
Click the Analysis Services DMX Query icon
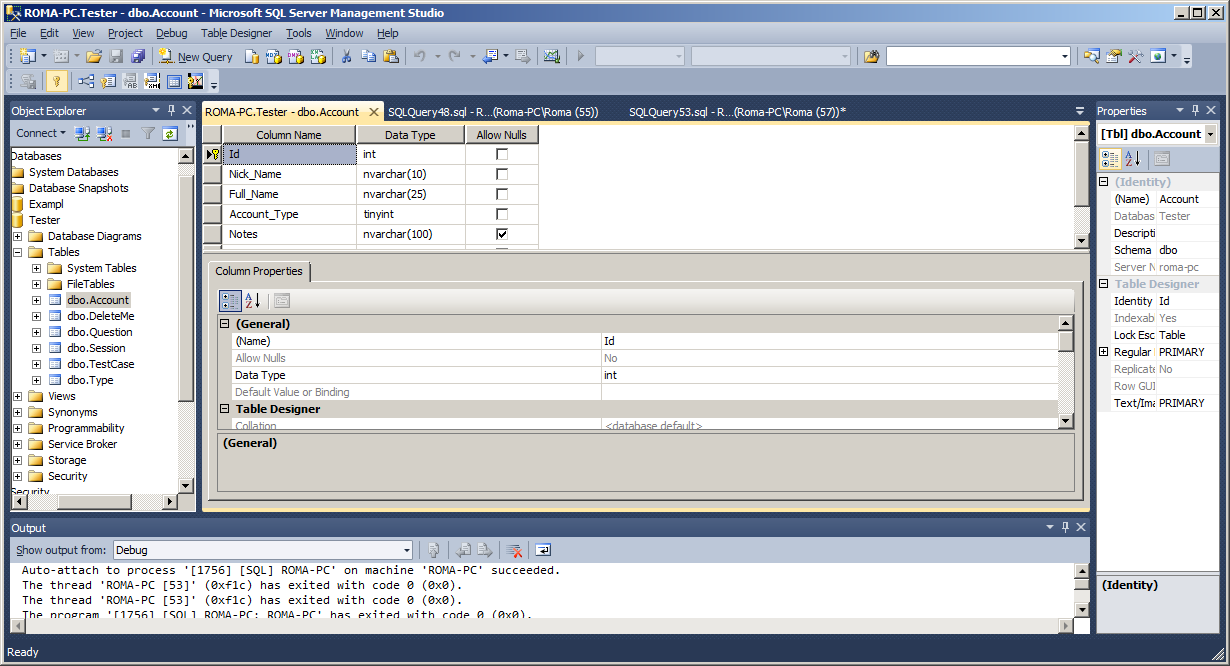[295, 56]
